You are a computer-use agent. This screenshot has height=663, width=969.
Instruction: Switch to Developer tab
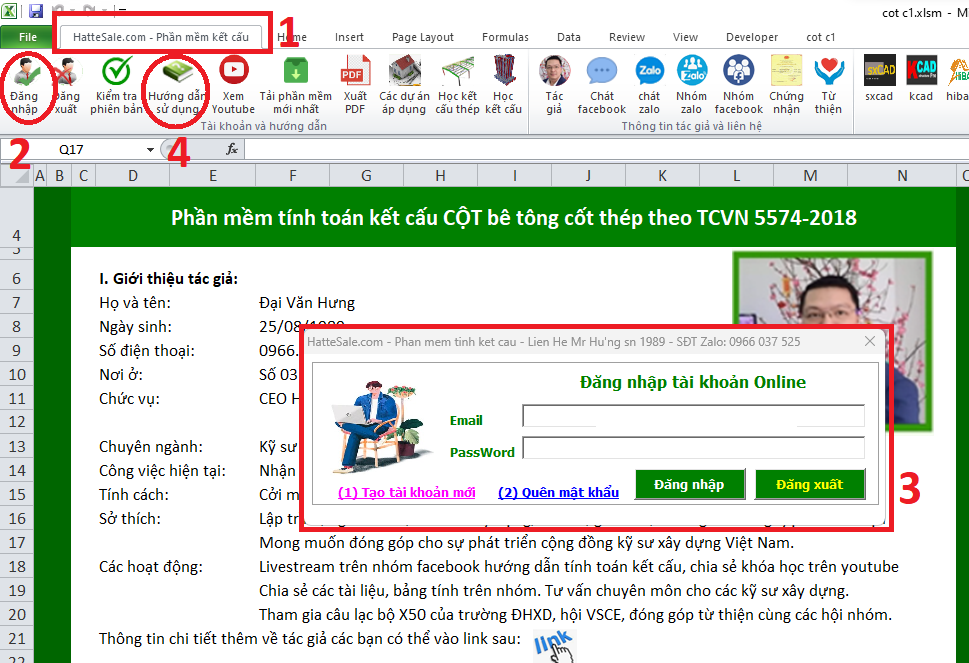point(751,37)
